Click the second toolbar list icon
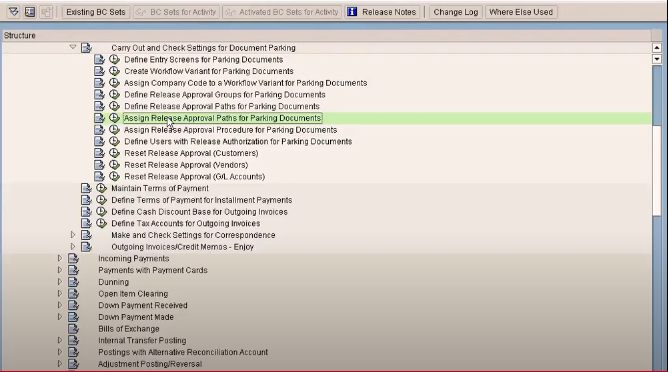 point(30,12)
